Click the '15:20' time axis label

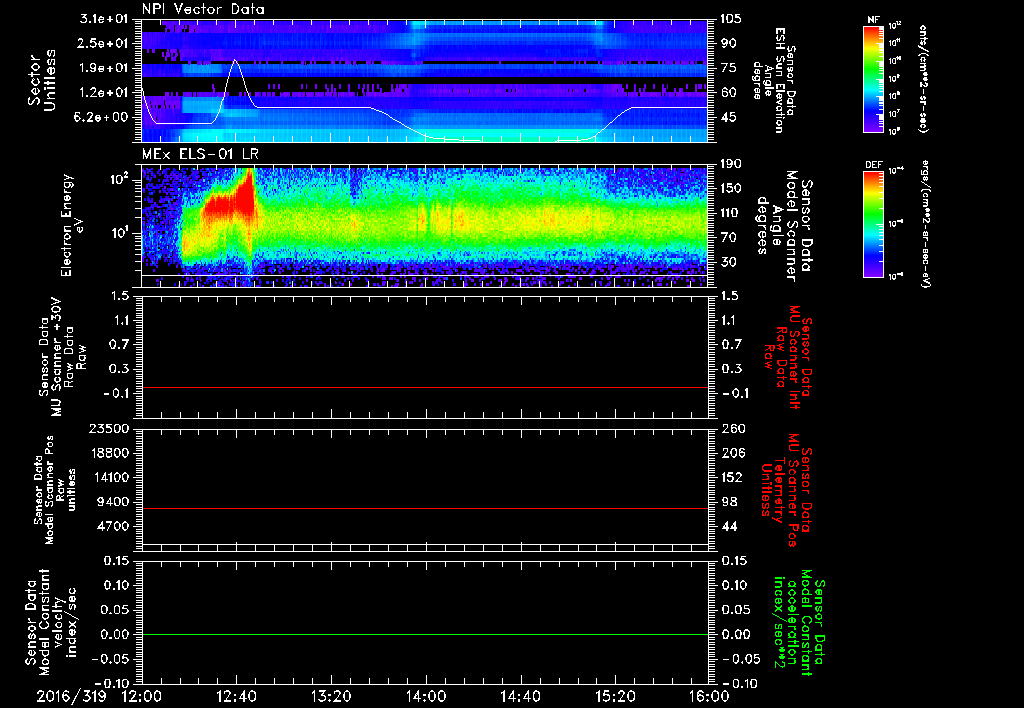point(615,696)
